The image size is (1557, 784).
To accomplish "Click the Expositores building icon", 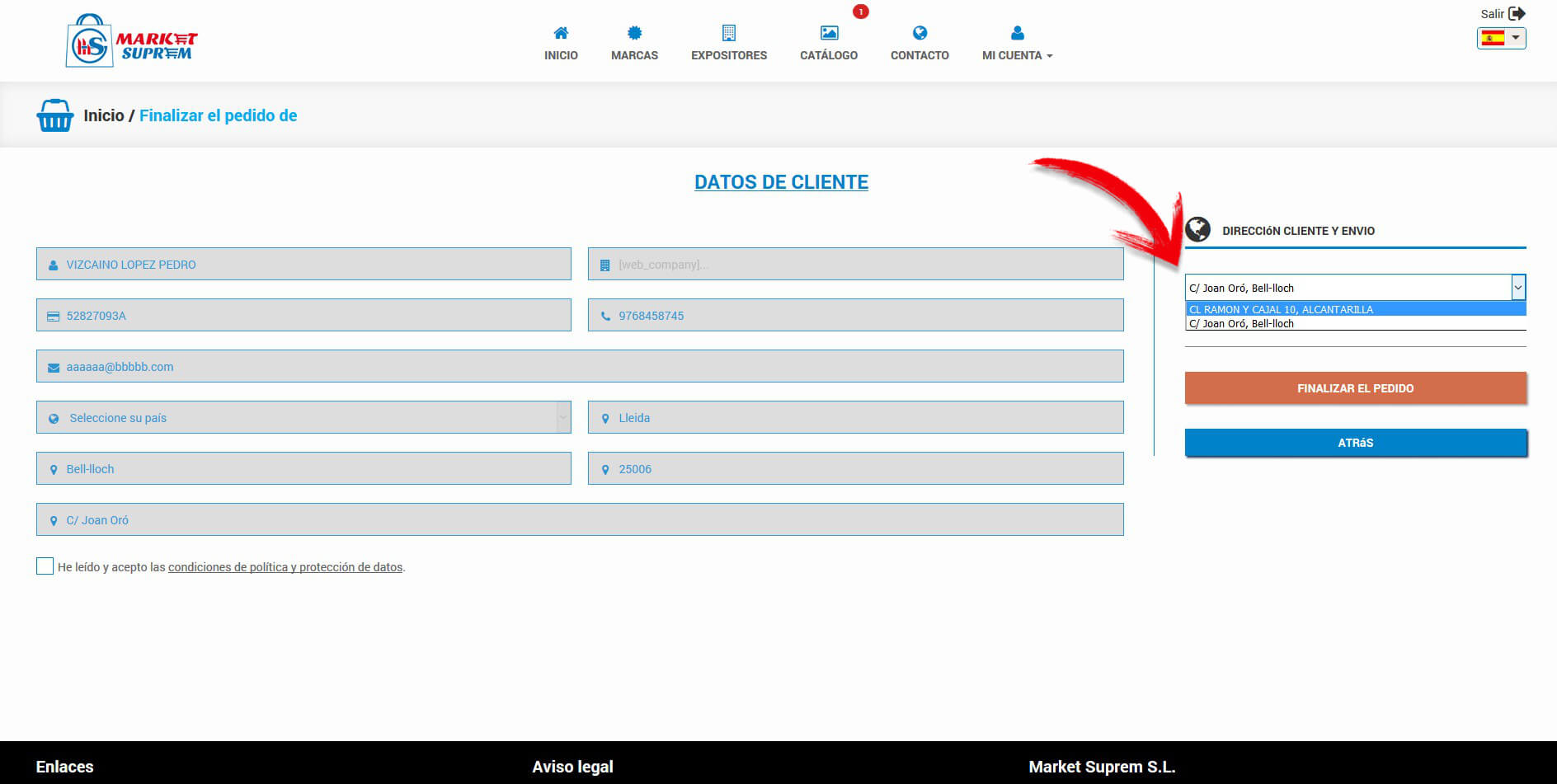I will [728, 33].
